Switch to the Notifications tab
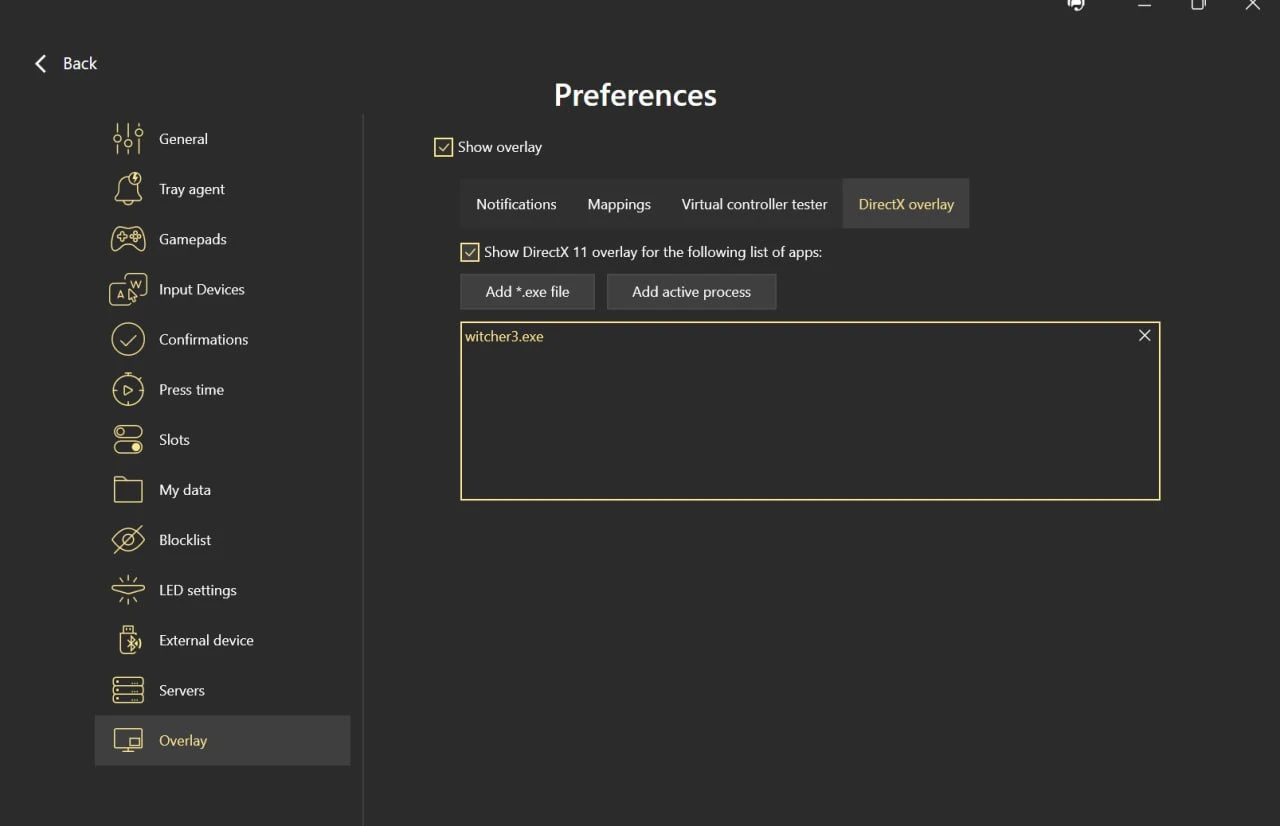Screen dimensions: 1280x826 tap(516, 204)
